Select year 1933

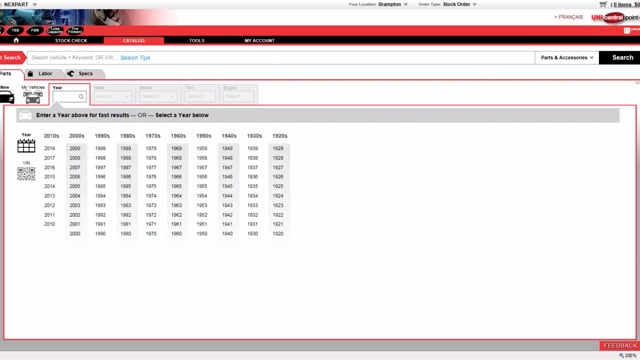[253, 205]
